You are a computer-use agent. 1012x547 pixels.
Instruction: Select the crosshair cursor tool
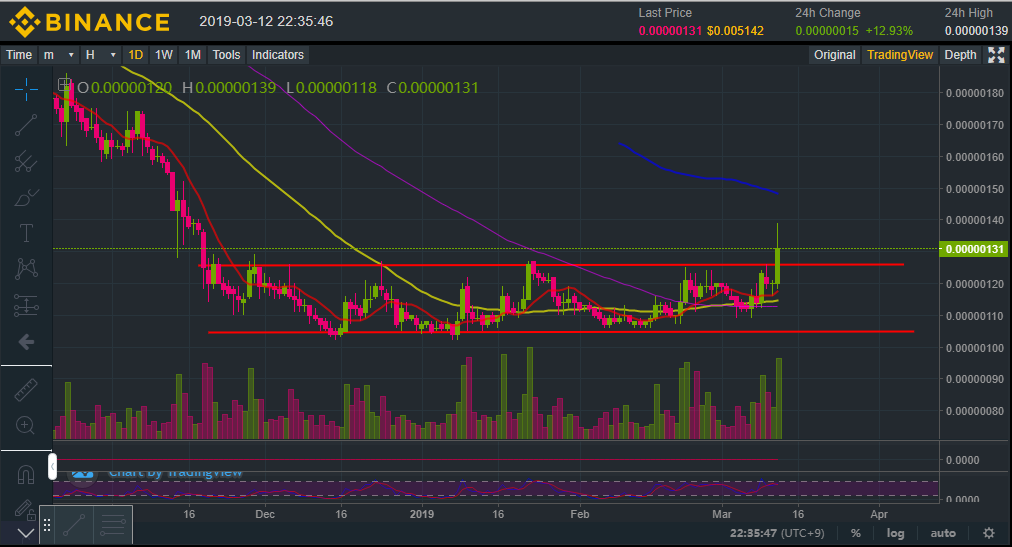pyautogui.click(x=26, y=88)
